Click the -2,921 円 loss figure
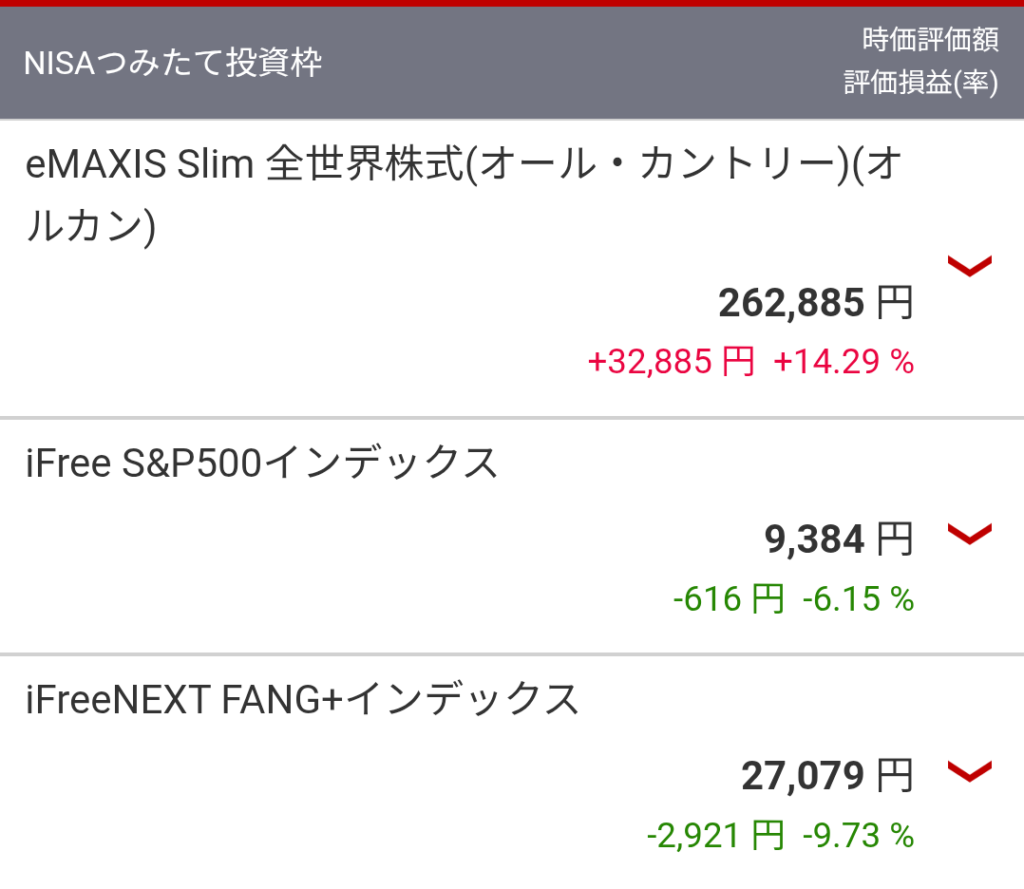 click(715, 835)
